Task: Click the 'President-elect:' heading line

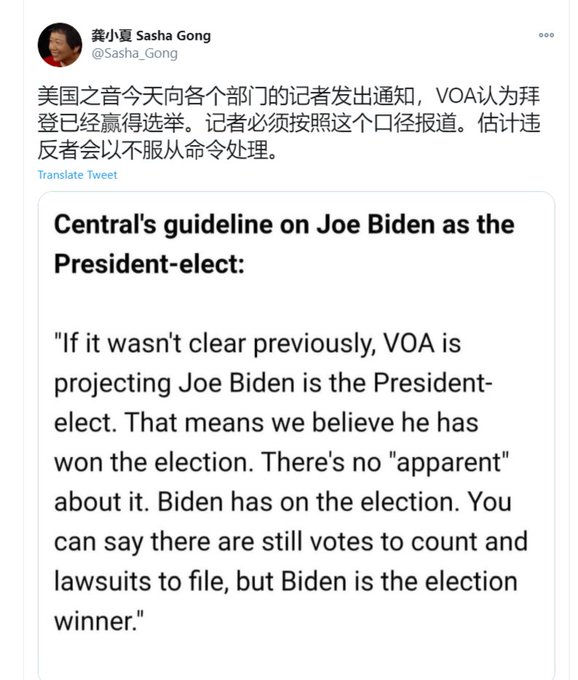Action: pyautogui.click(x=149, y=264)
